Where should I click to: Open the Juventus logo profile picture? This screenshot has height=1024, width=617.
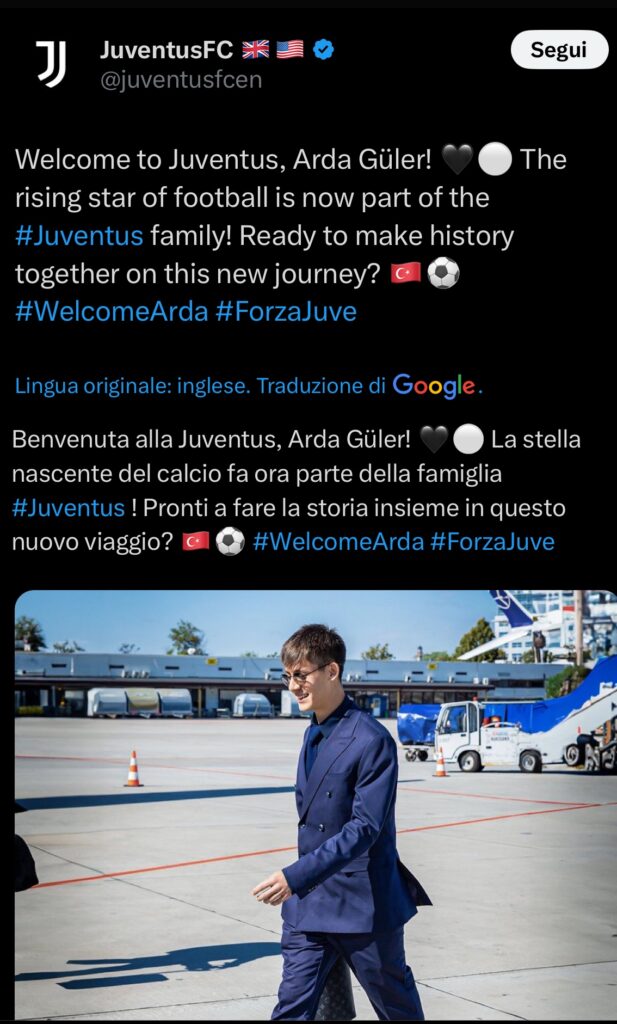click(51, 64)
